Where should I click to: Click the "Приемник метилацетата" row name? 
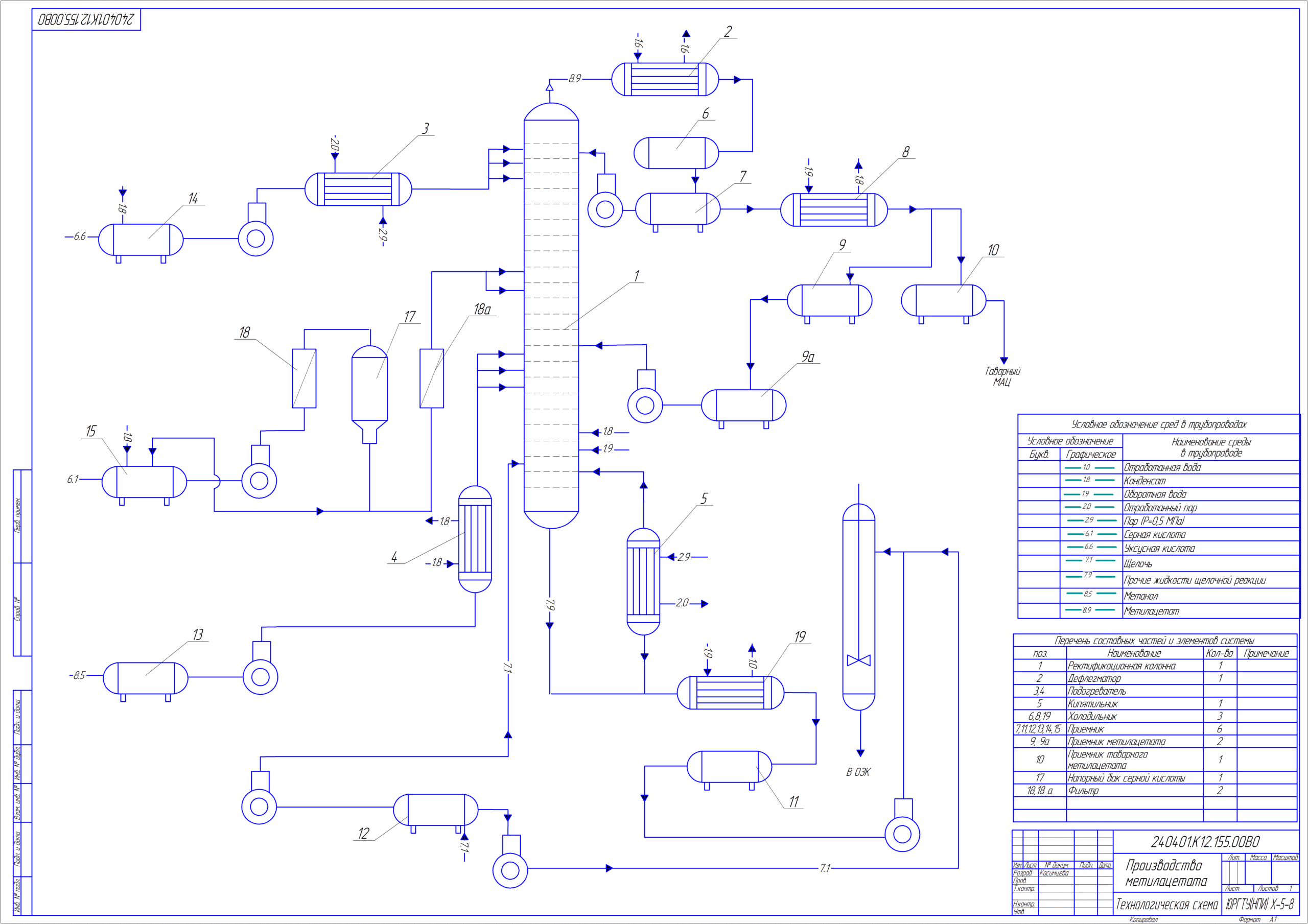[x=1116, y=742]
